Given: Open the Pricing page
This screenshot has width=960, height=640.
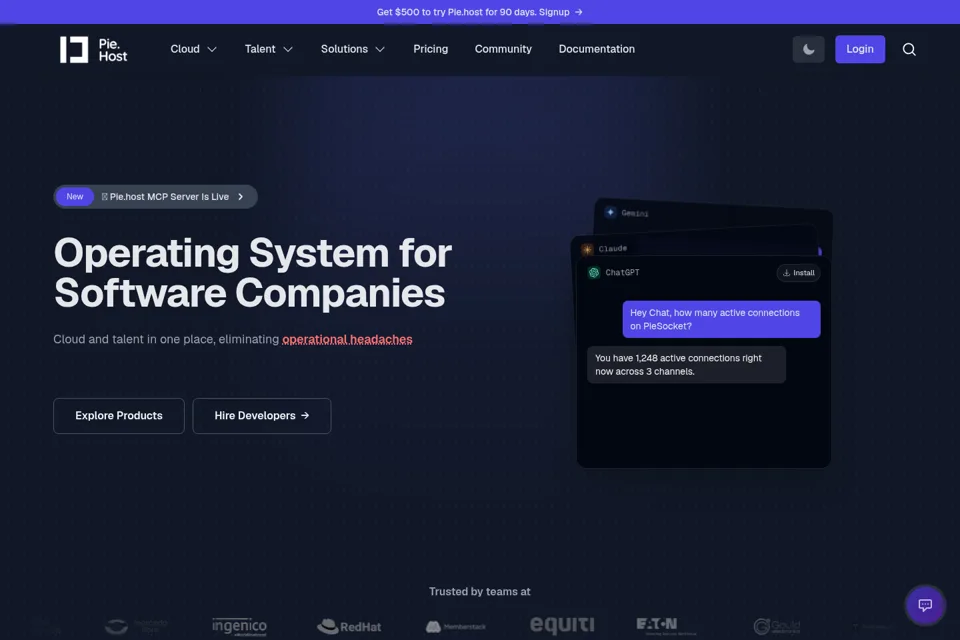Looking at the screenshot, I should pos(430,49).
